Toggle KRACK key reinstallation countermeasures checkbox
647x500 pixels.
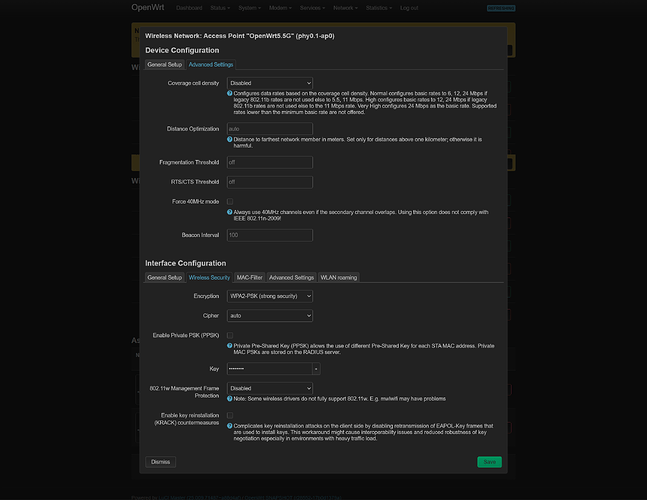tap(231, 414)
